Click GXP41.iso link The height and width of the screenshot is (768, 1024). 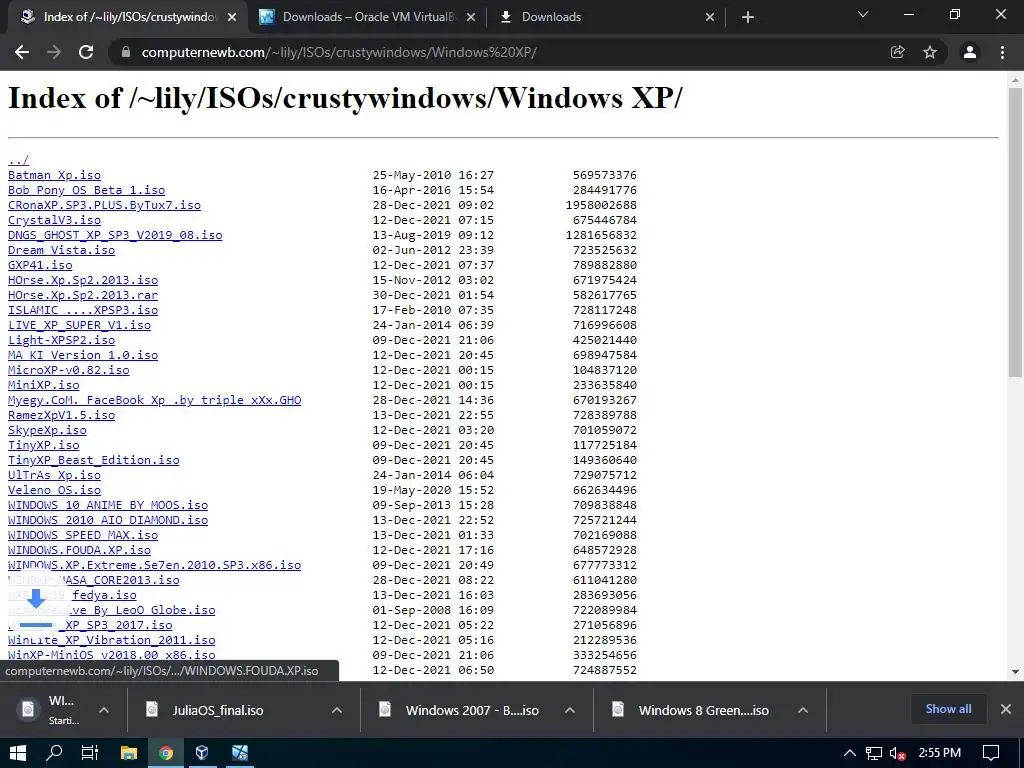40,265
